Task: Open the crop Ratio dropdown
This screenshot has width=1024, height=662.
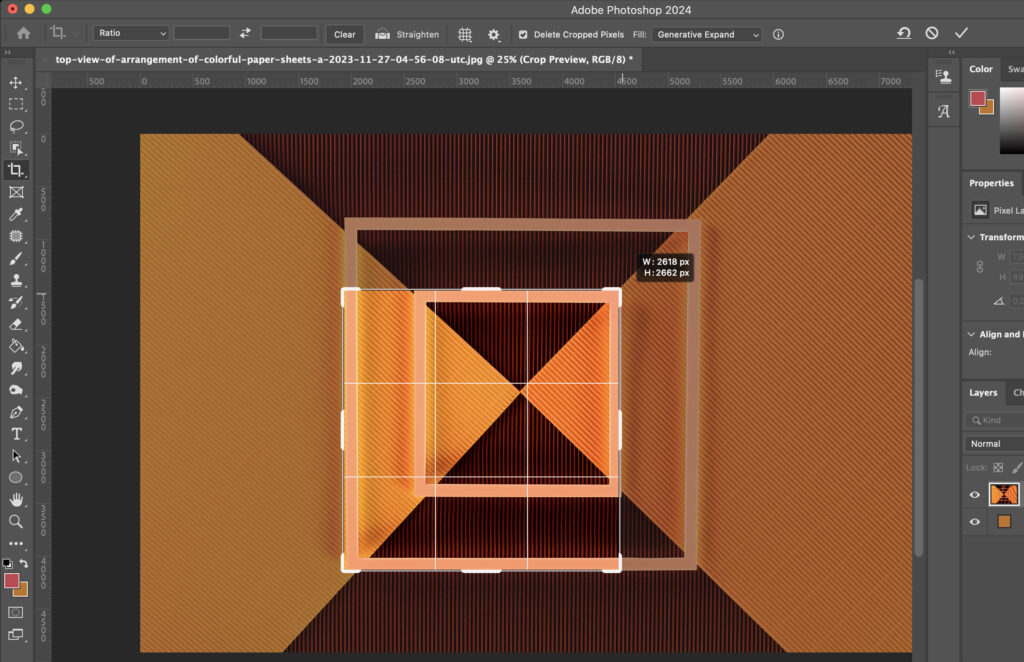Action: pos(130,33)
